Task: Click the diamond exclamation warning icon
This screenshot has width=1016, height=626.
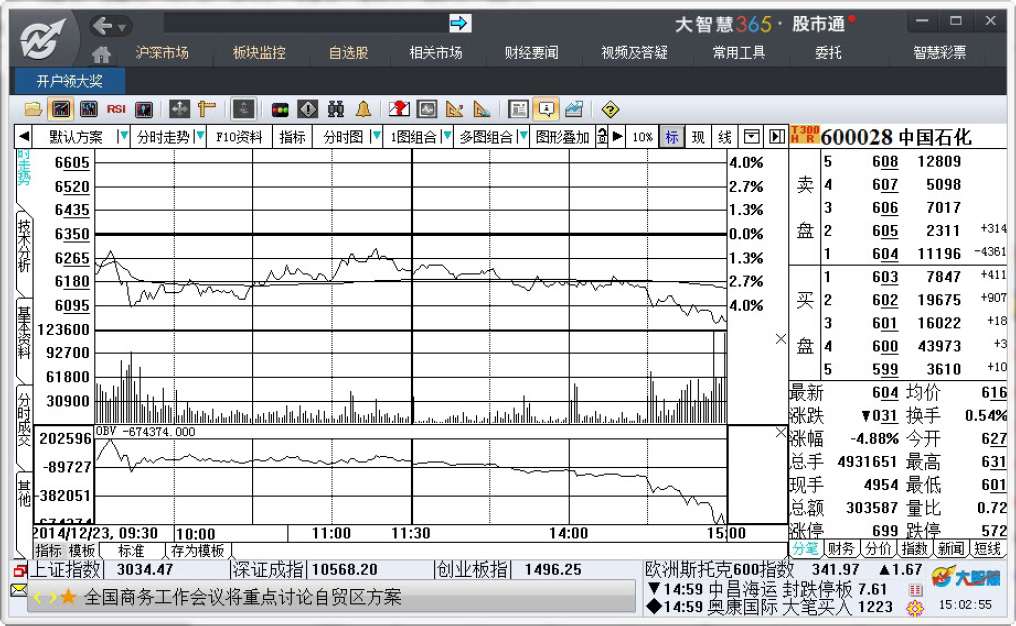Action: (x=308, y=109)
